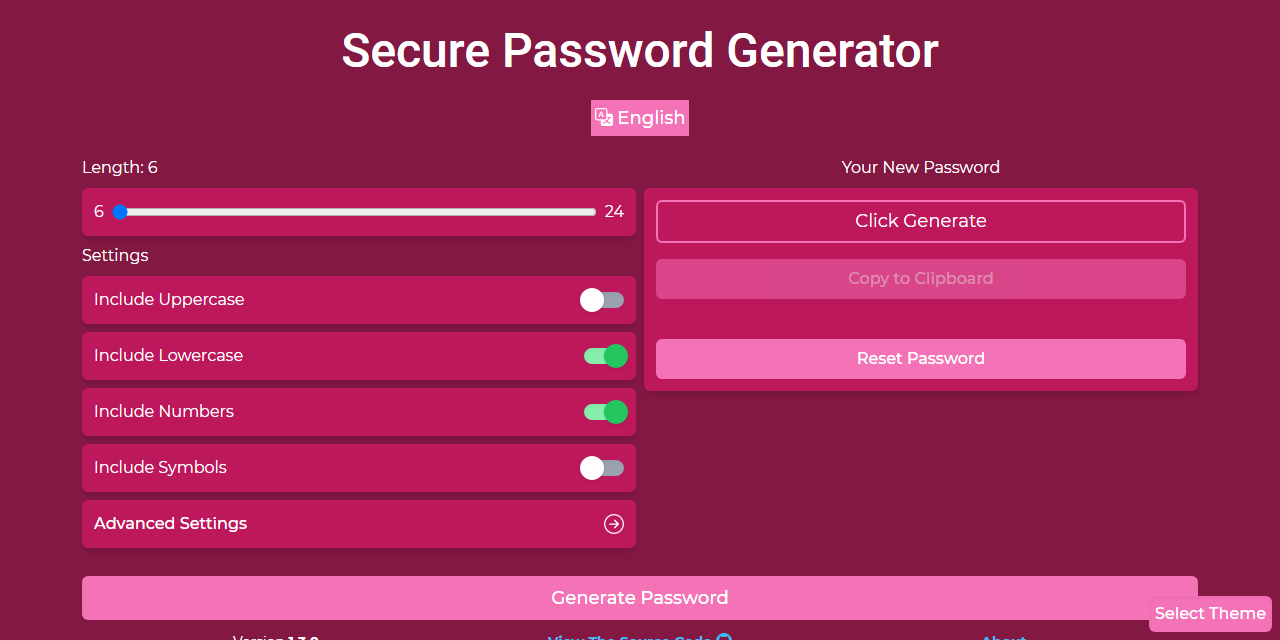Reset the generated password
This screenshot has height=640, width=1280.
920,358
